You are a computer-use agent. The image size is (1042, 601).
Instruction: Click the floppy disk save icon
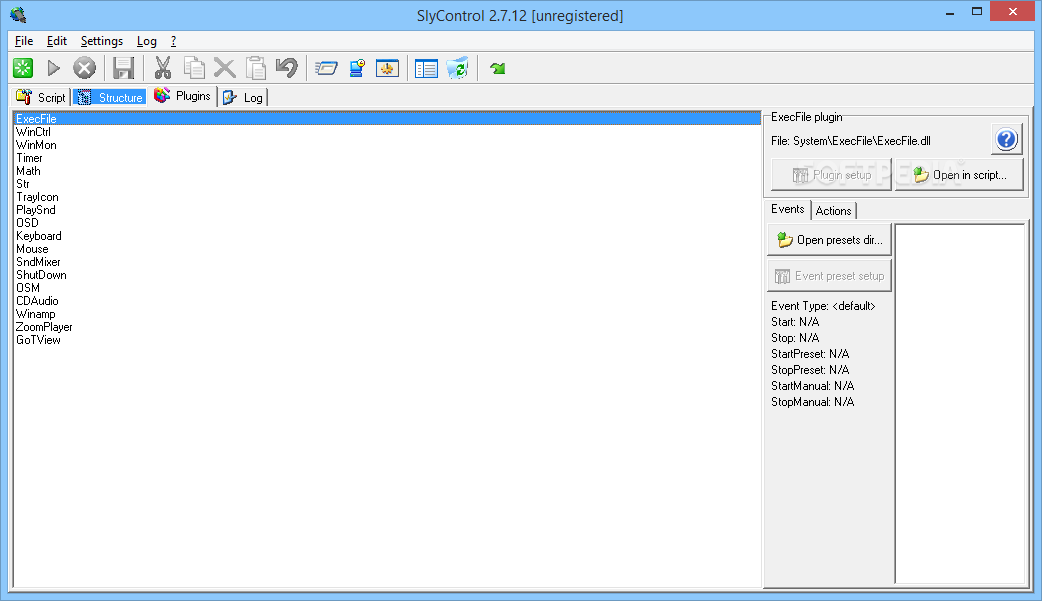tap(124, 68)
